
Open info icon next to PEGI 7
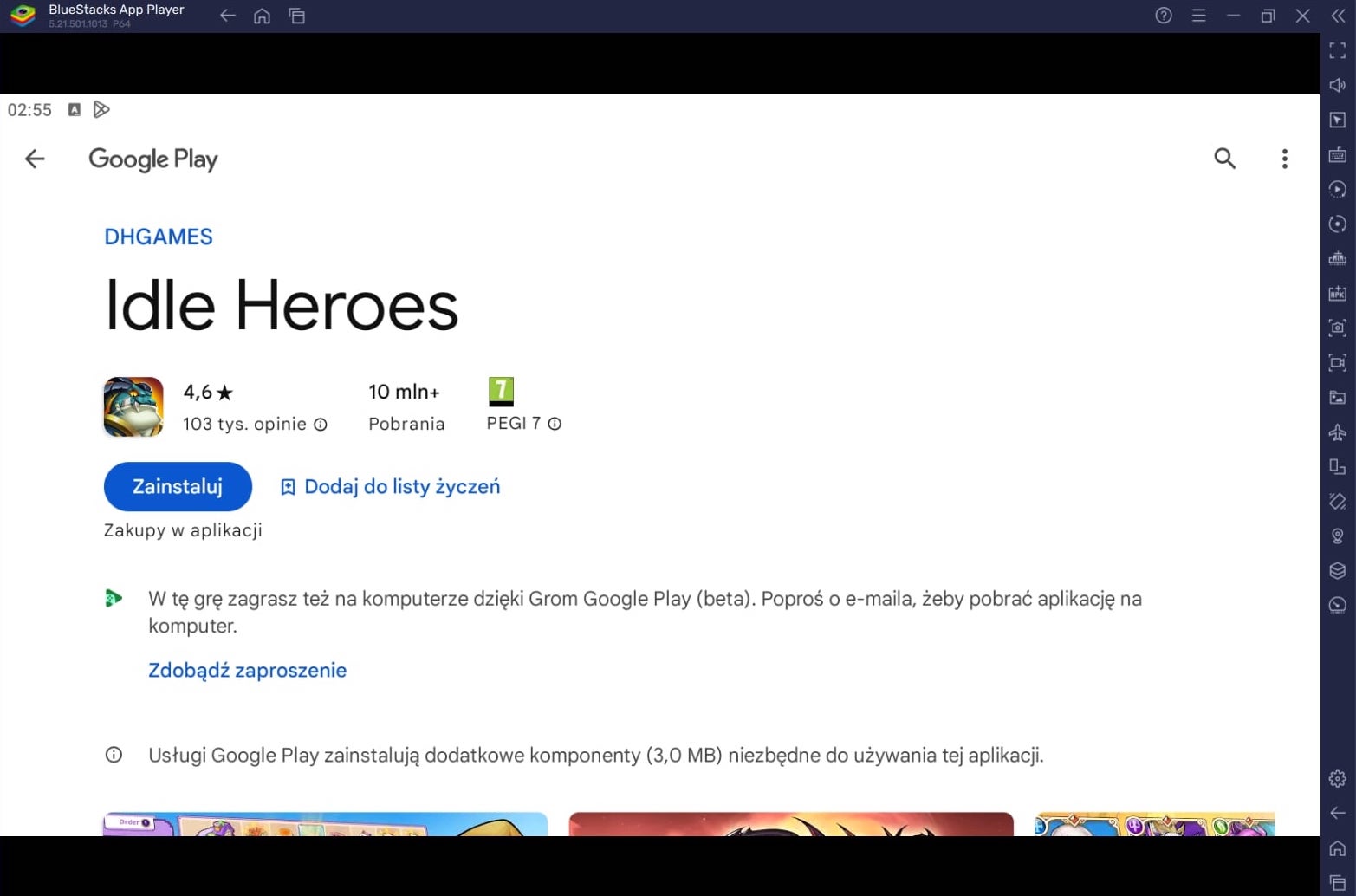[555, 424]
